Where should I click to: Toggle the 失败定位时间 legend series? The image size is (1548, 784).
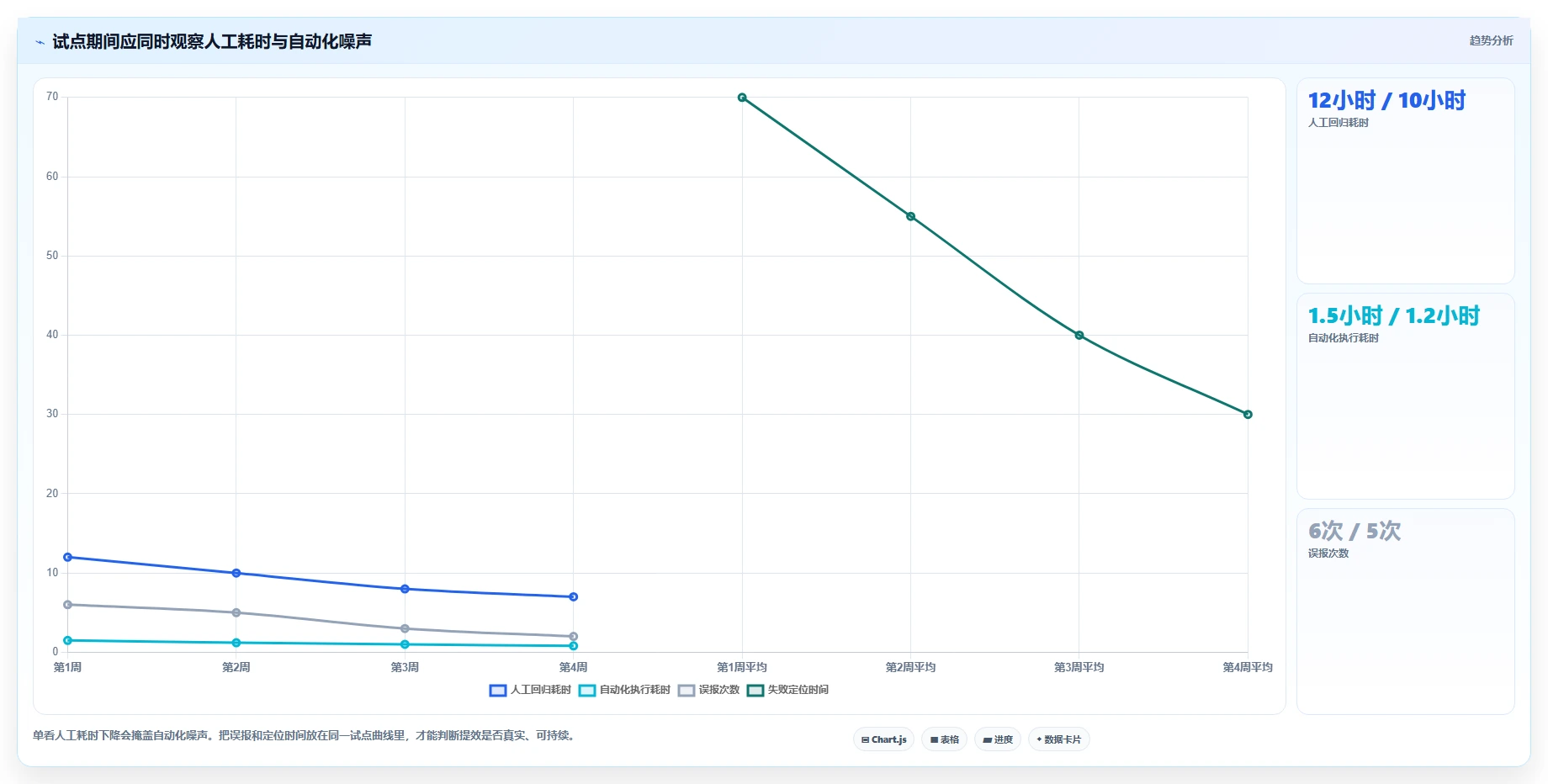(x=787, y=690)
